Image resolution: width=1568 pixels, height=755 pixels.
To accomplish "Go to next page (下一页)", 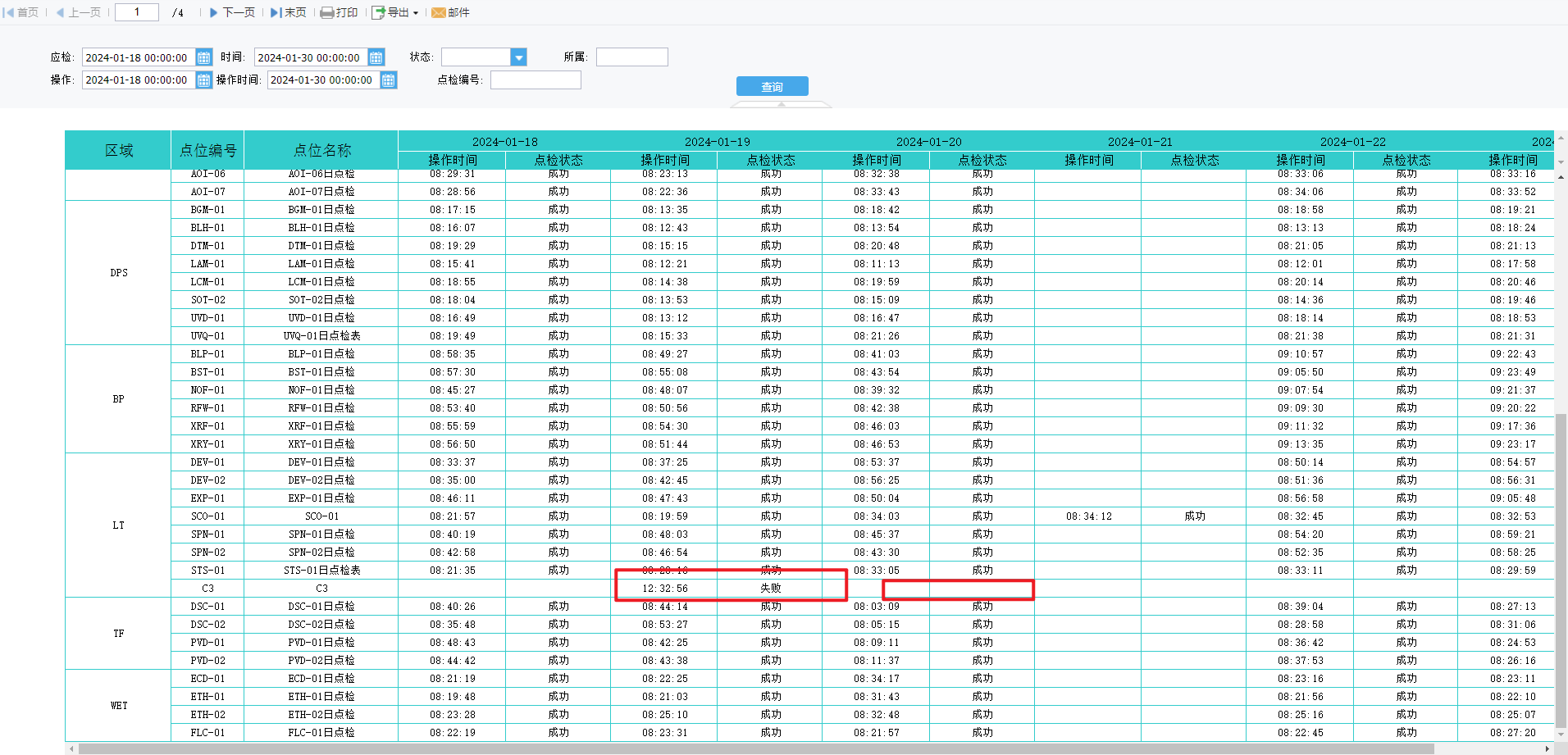I will [231, 12].
